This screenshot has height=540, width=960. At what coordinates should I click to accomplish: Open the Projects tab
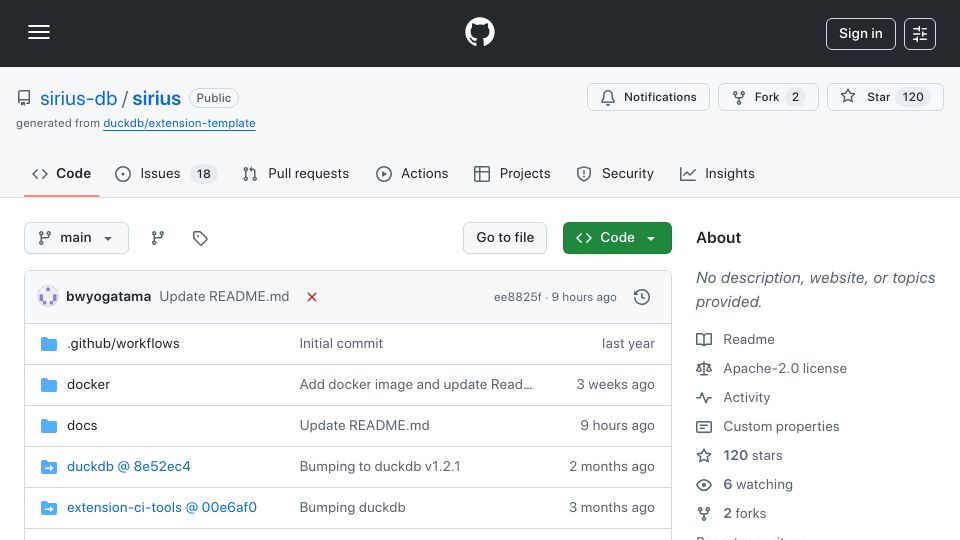point(512,174)
